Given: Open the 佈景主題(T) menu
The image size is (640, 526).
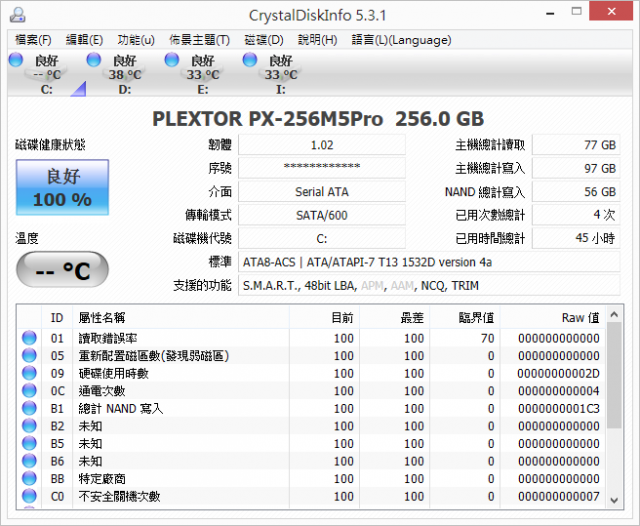Looking at the screenshot, I should pyautogui.click(x=200, y=40).
